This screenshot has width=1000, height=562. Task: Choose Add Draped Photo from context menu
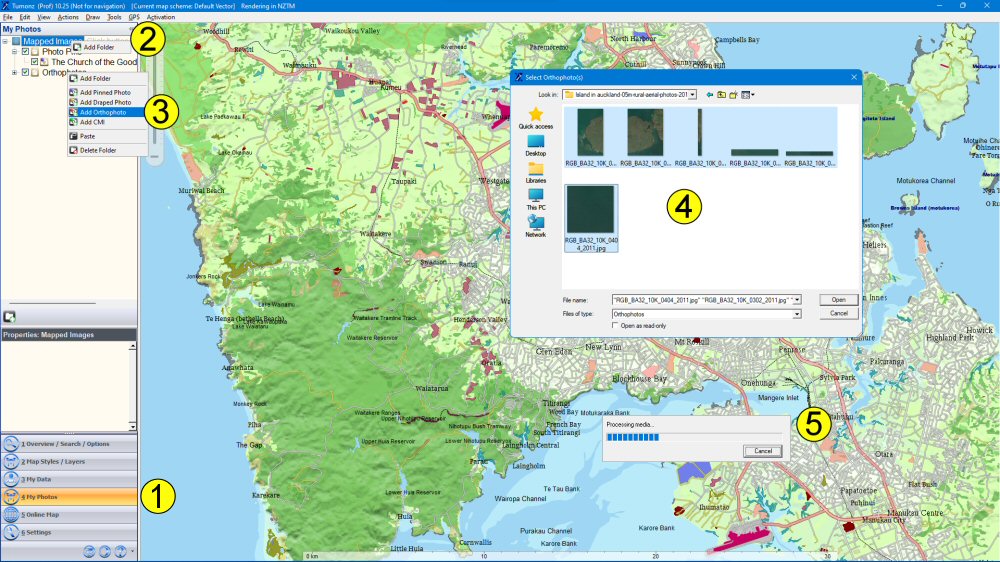(x=107, y=102)
